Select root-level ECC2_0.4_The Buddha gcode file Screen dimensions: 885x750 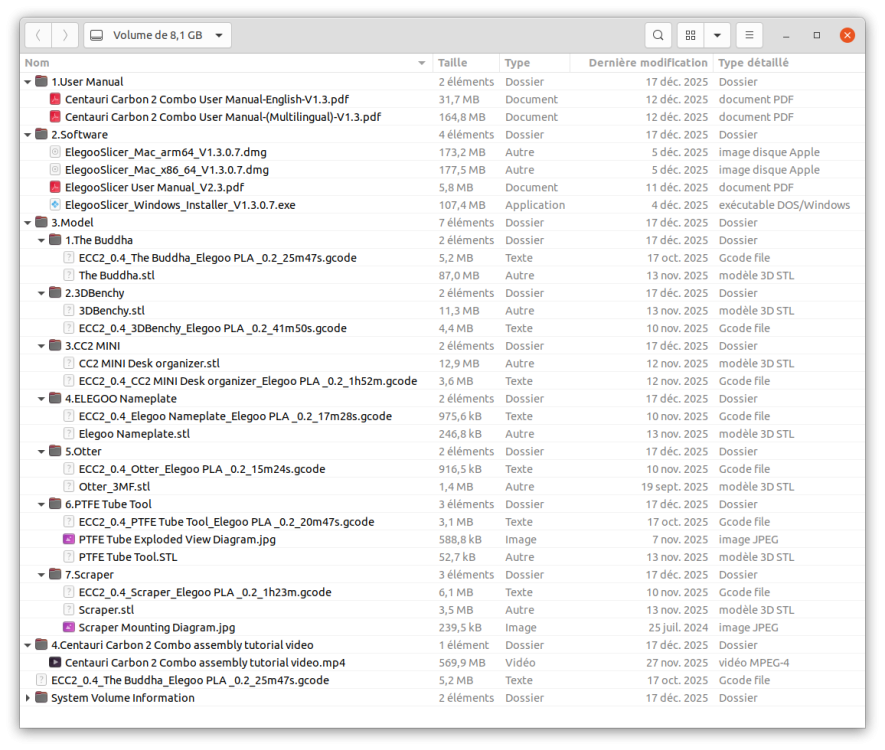190,680
